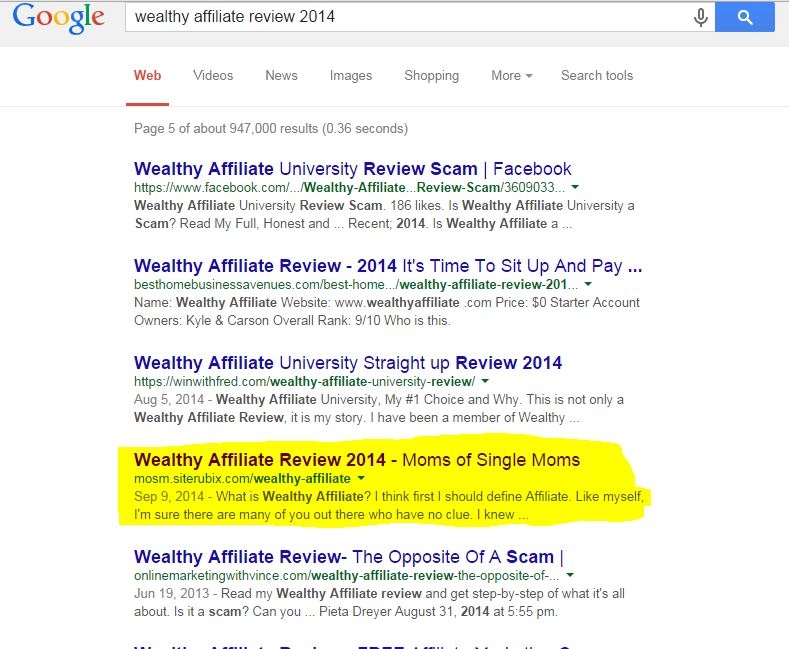Image resolution: width=789 pixels, height=649 pixels.
Task: Open Search tools options
Action: 597,75
